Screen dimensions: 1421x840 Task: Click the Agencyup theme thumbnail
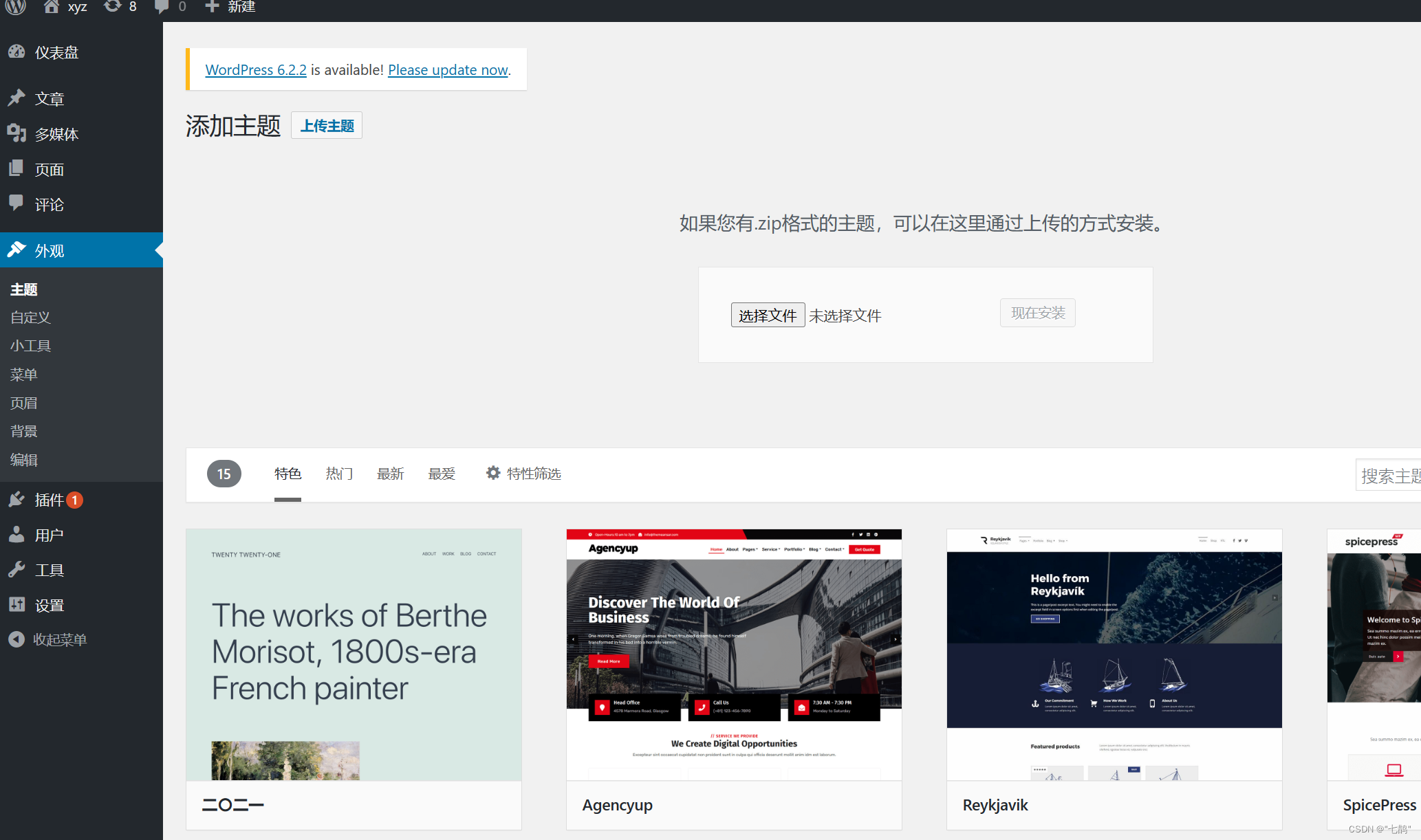pyautogui.click(x=734, y=654)
